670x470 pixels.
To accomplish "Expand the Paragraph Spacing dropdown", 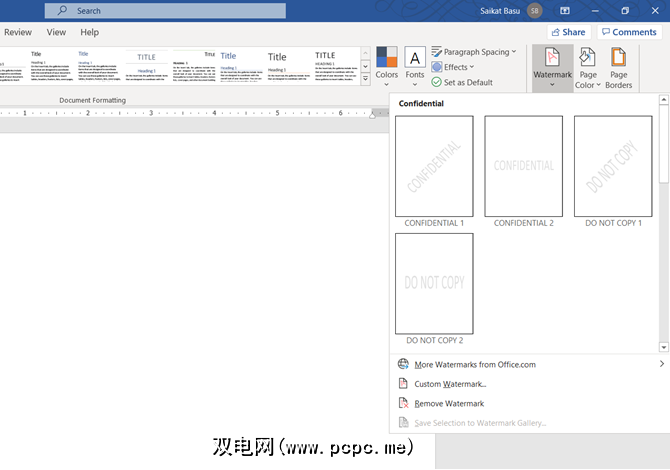I will coord(474,52).
